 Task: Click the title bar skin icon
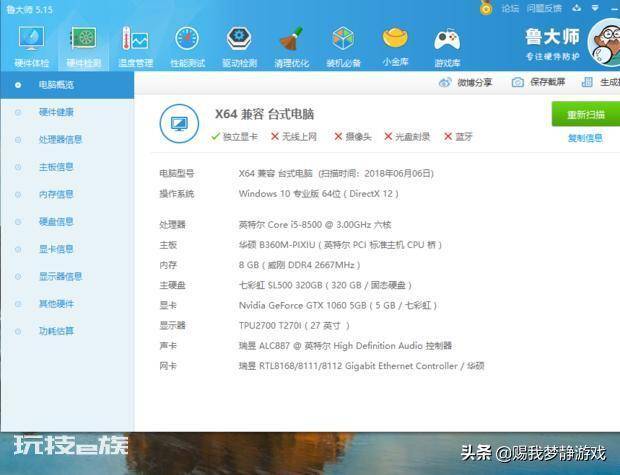click(x=577, y=8)
